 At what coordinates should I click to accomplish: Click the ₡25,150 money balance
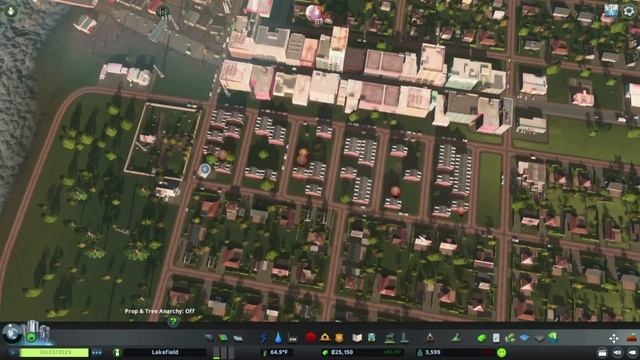[x=342, y=352]
